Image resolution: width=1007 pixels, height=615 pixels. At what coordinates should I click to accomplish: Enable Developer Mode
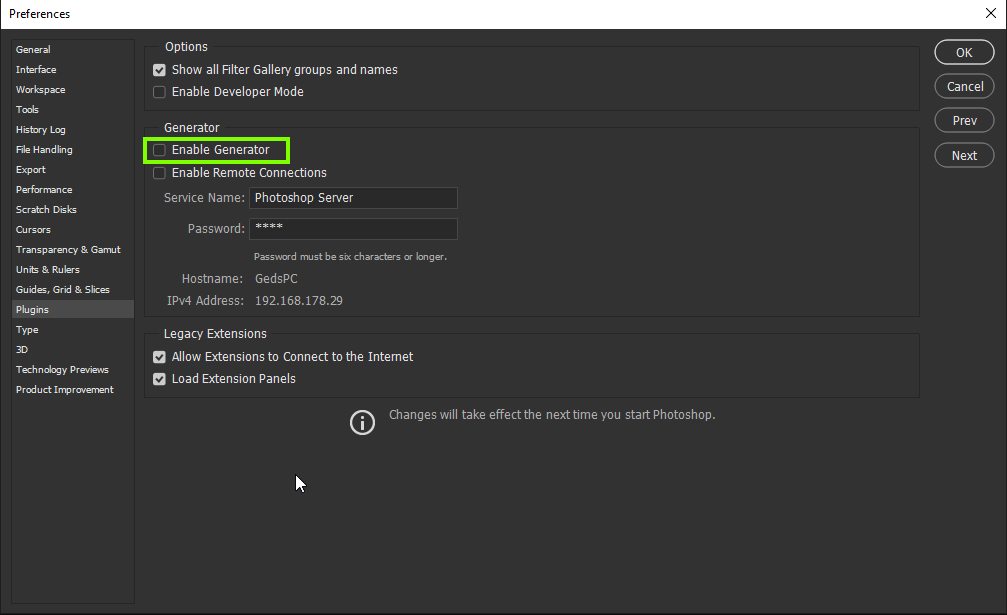click(159, 91)
